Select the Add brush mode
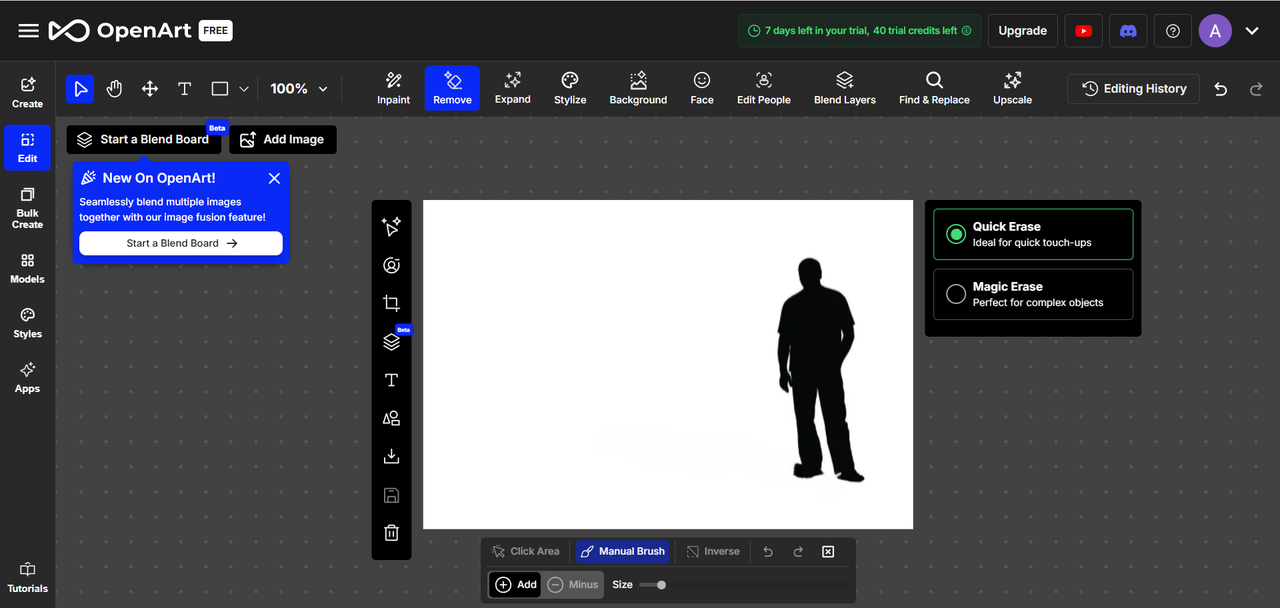Image resolution: width=1280 pixels, height=608 pixels. pos(516,584)
